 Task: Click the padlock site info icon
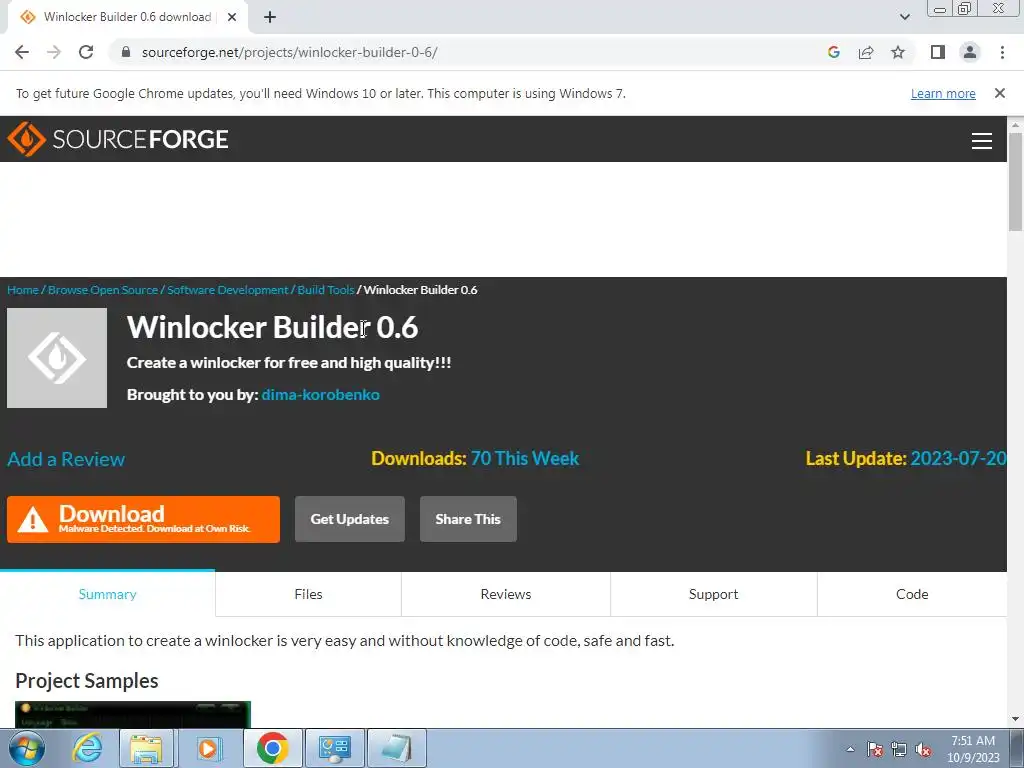(127, 52)
